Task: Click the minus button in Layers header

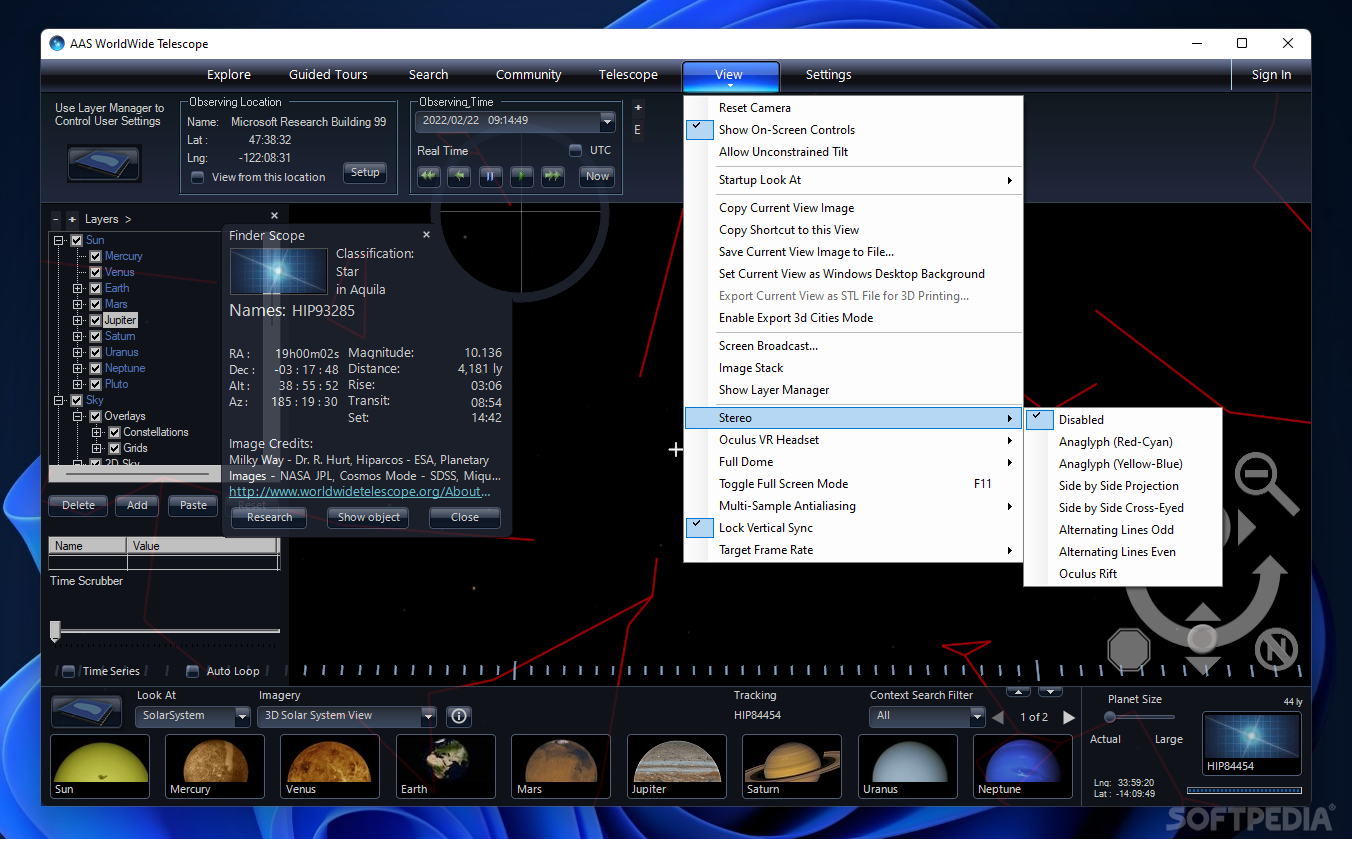Action: [56, 219]
